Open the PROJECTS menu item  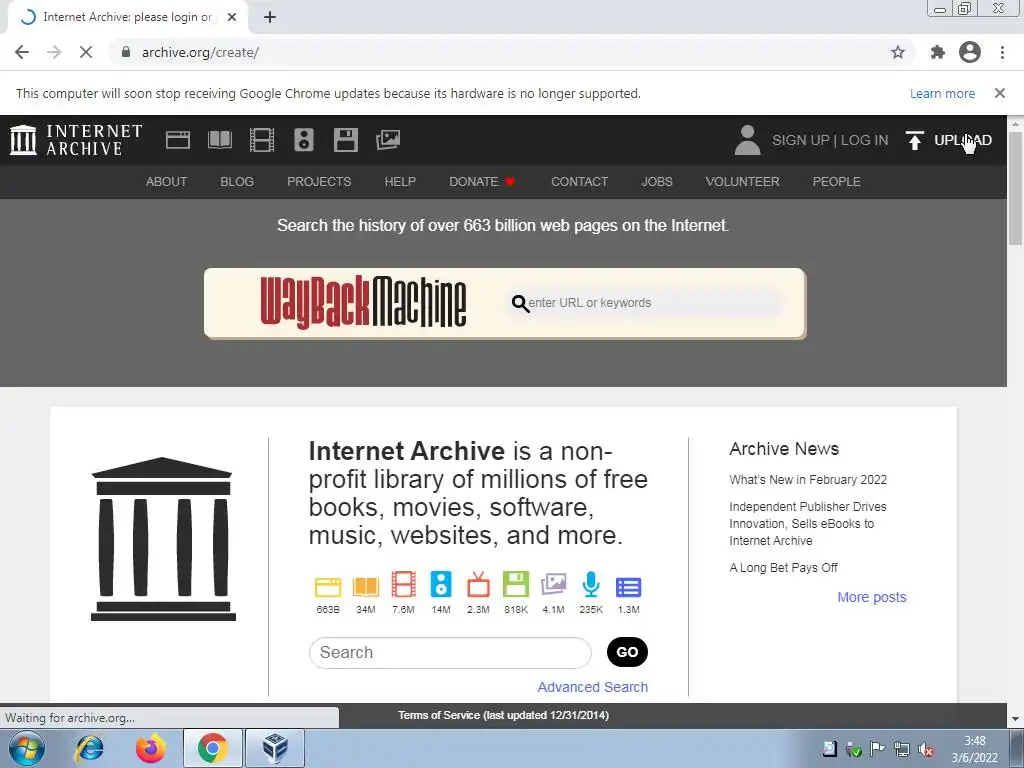pos(319,182)
